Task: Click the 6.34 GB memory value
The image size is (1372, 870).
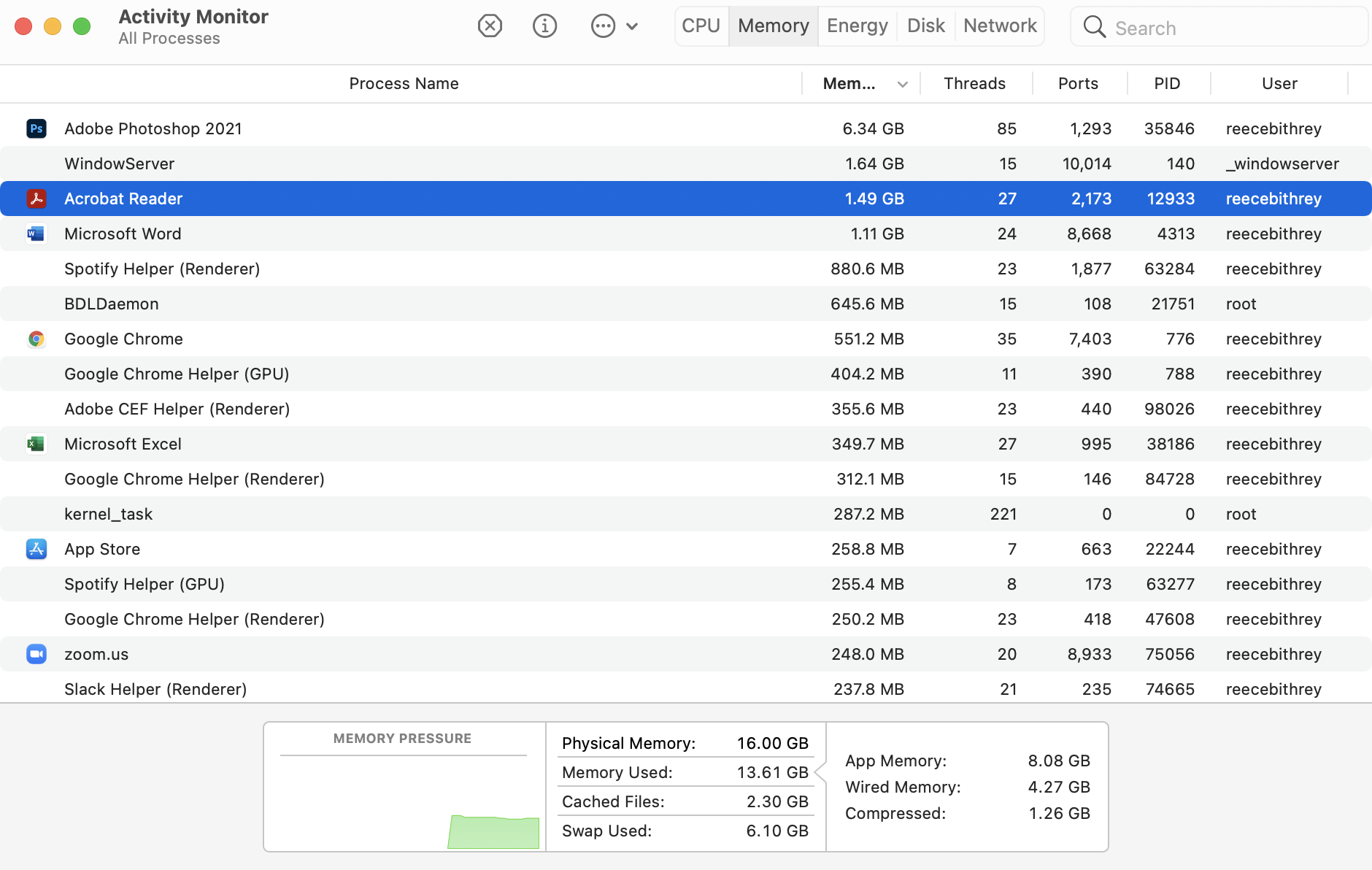Action: click(873, 128)
